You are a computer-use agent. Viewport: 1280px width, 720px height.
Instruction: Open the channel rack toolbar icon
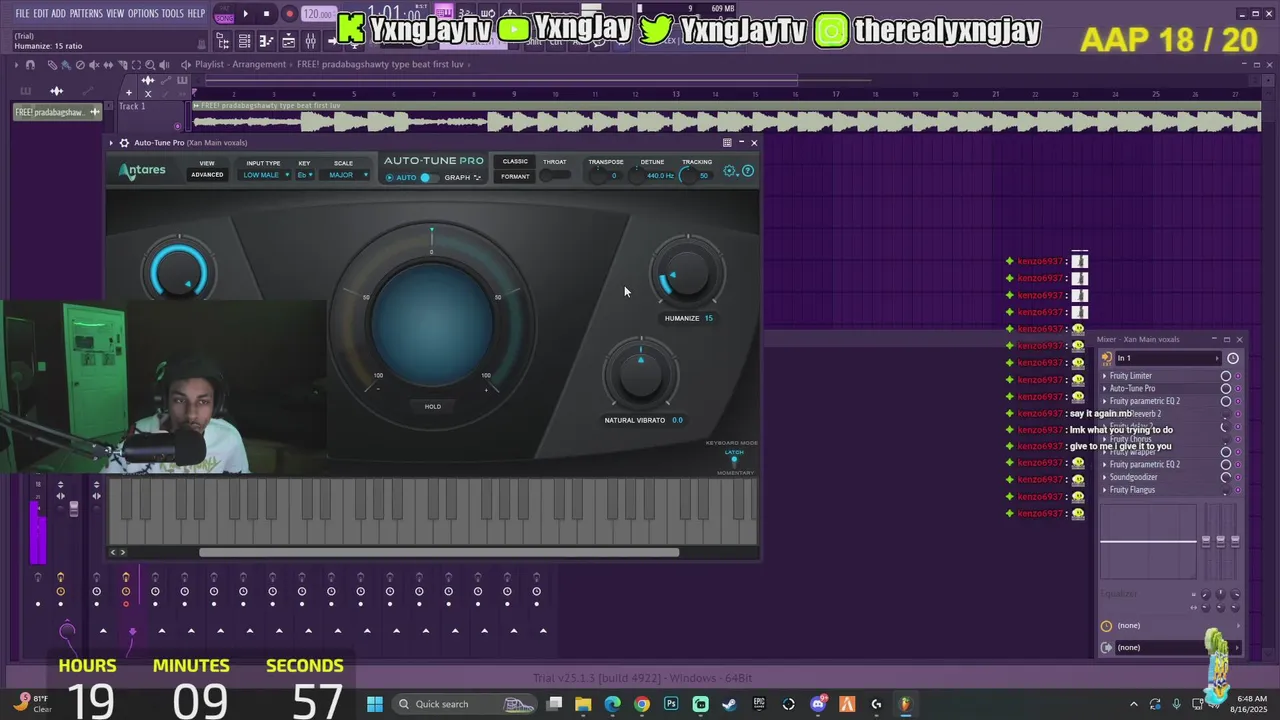pyautogui.click(x=244, y=41)
